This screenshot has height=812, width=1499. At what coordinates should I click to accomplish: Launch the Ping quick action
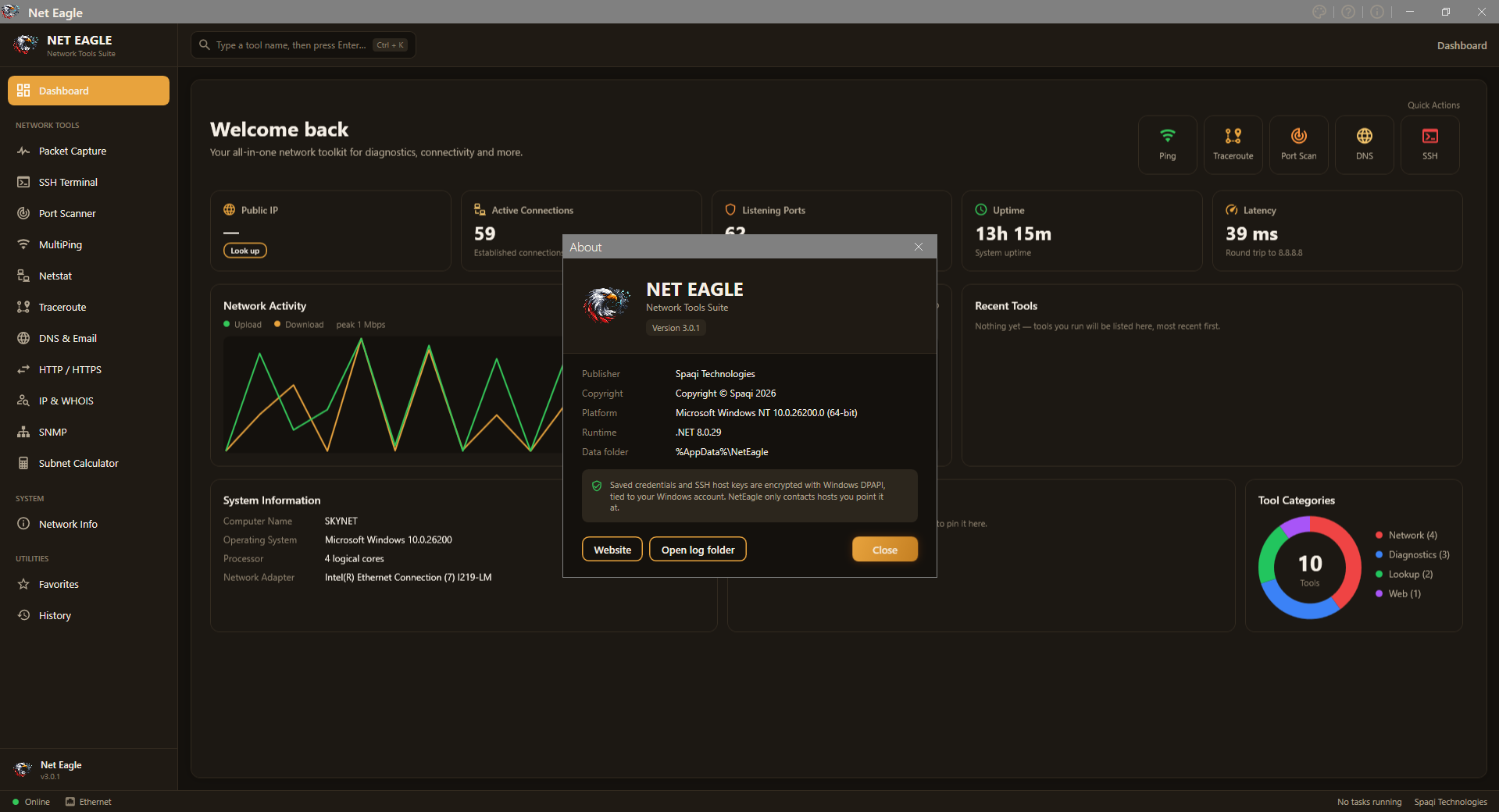pyautogui.click(x=1168, y=144)
